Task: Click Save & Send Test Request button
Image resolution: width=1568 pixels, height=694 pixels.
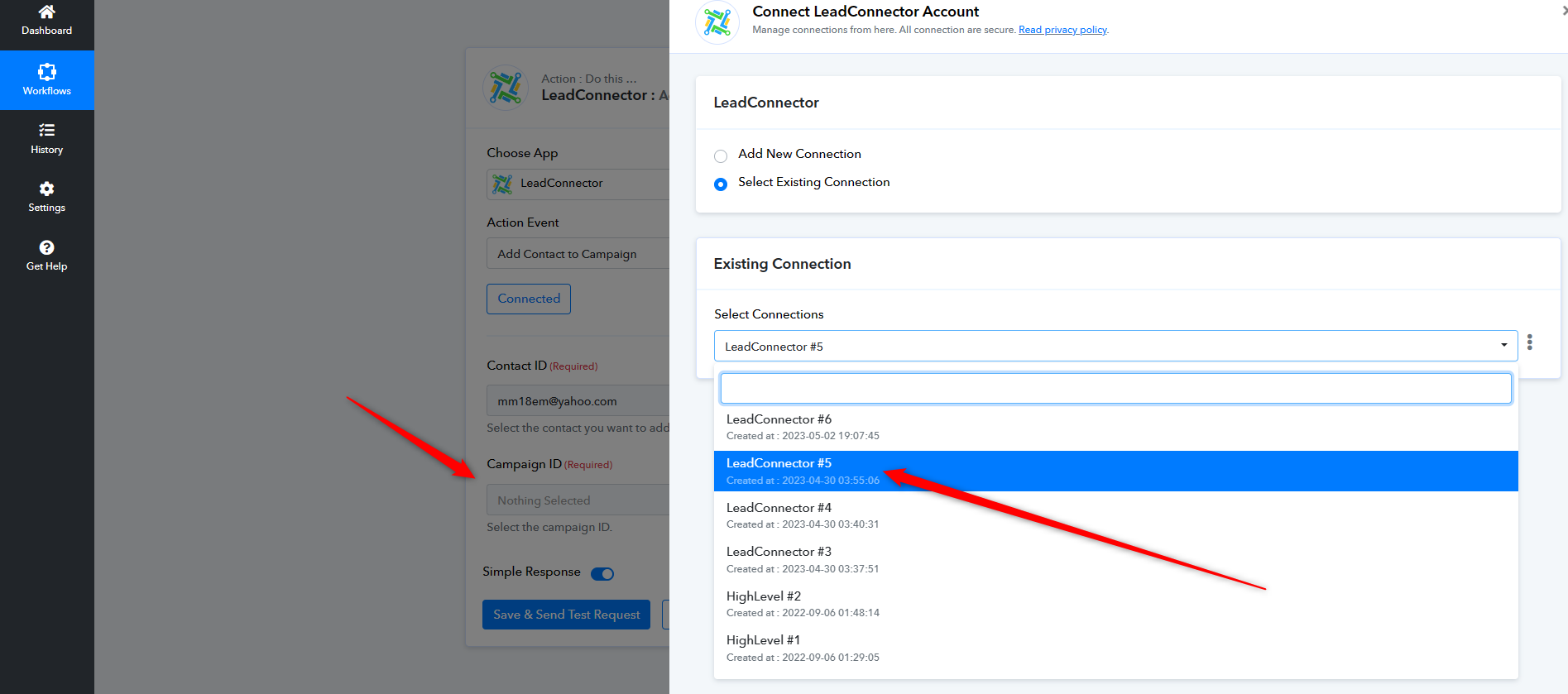Action: point(567,615)
